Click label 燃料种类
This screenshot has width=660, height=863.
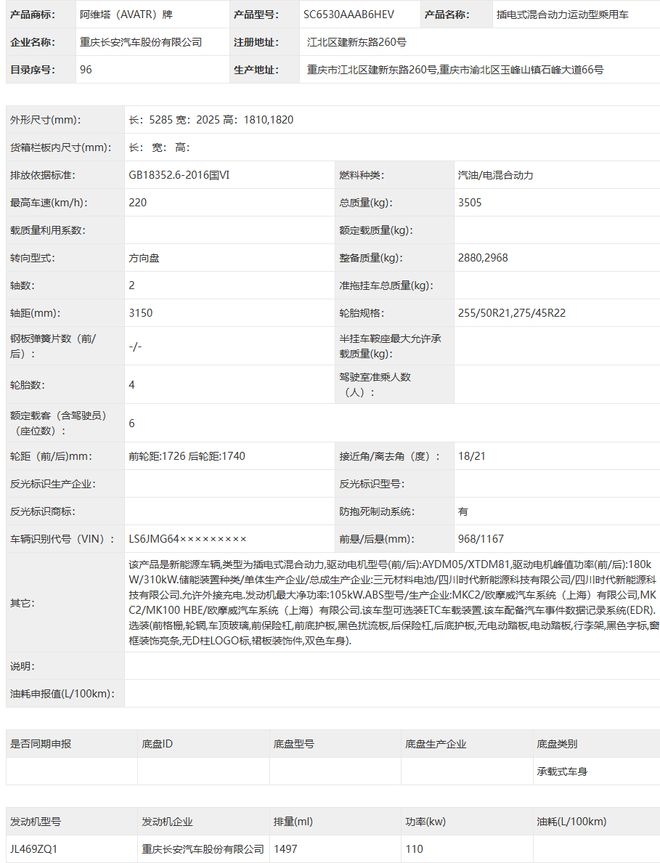362,175
